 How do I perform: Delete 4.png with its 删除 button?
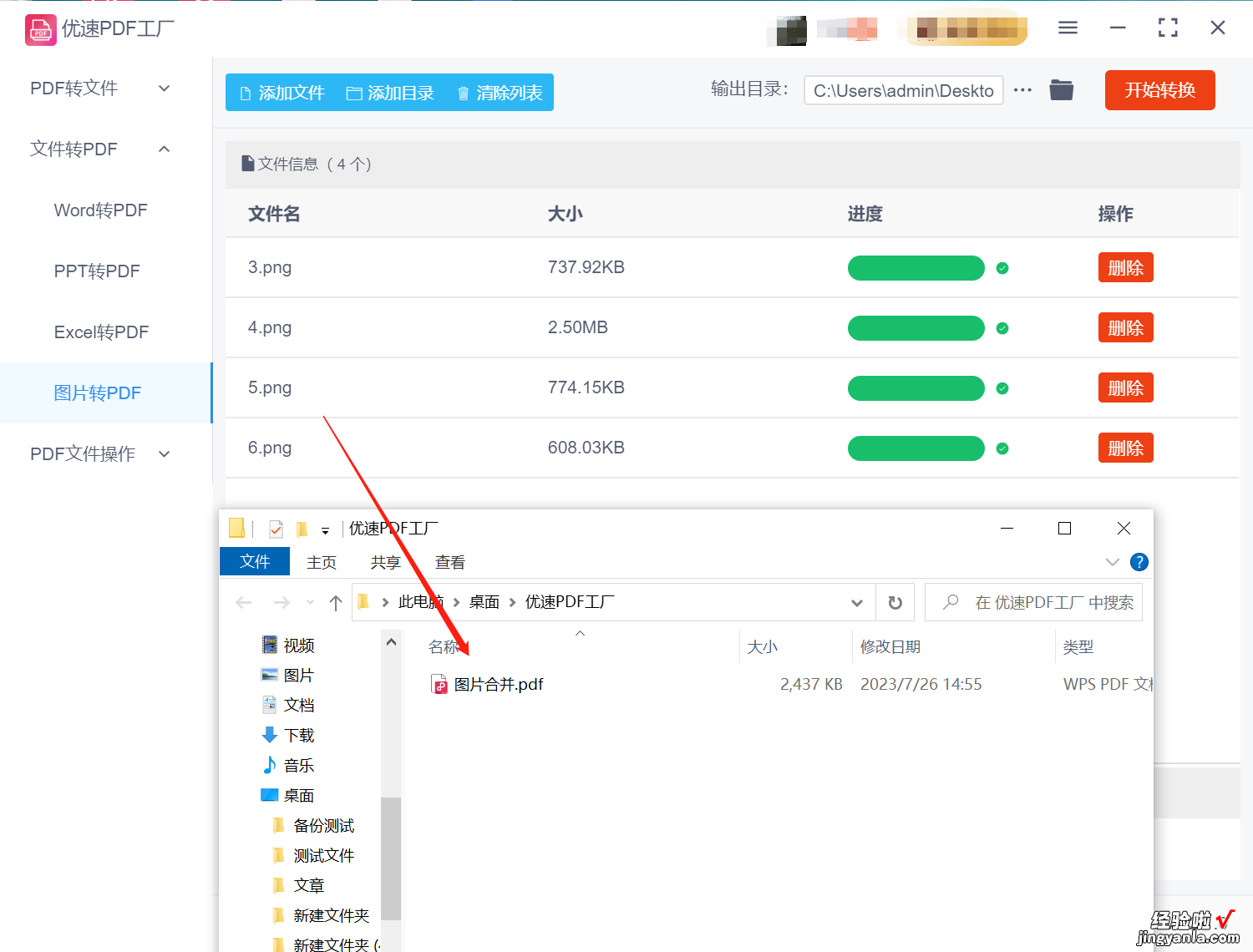[x=1125, y=328]
